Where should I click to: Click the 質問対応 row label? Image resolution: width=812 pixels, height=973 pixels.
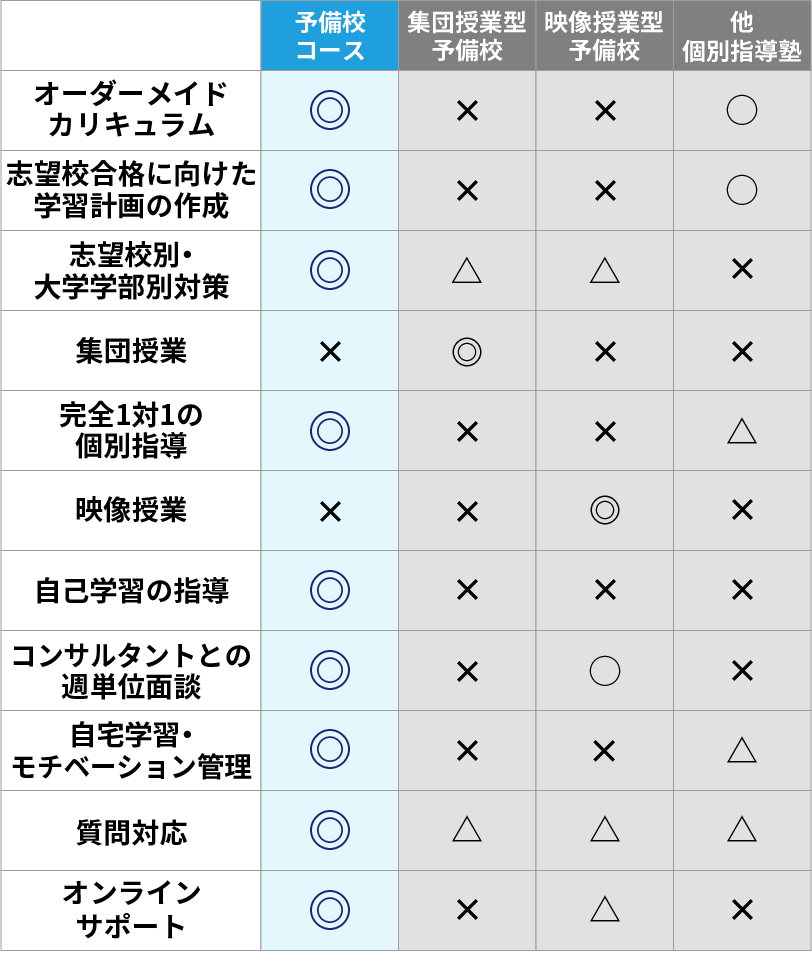pos(131,831)
